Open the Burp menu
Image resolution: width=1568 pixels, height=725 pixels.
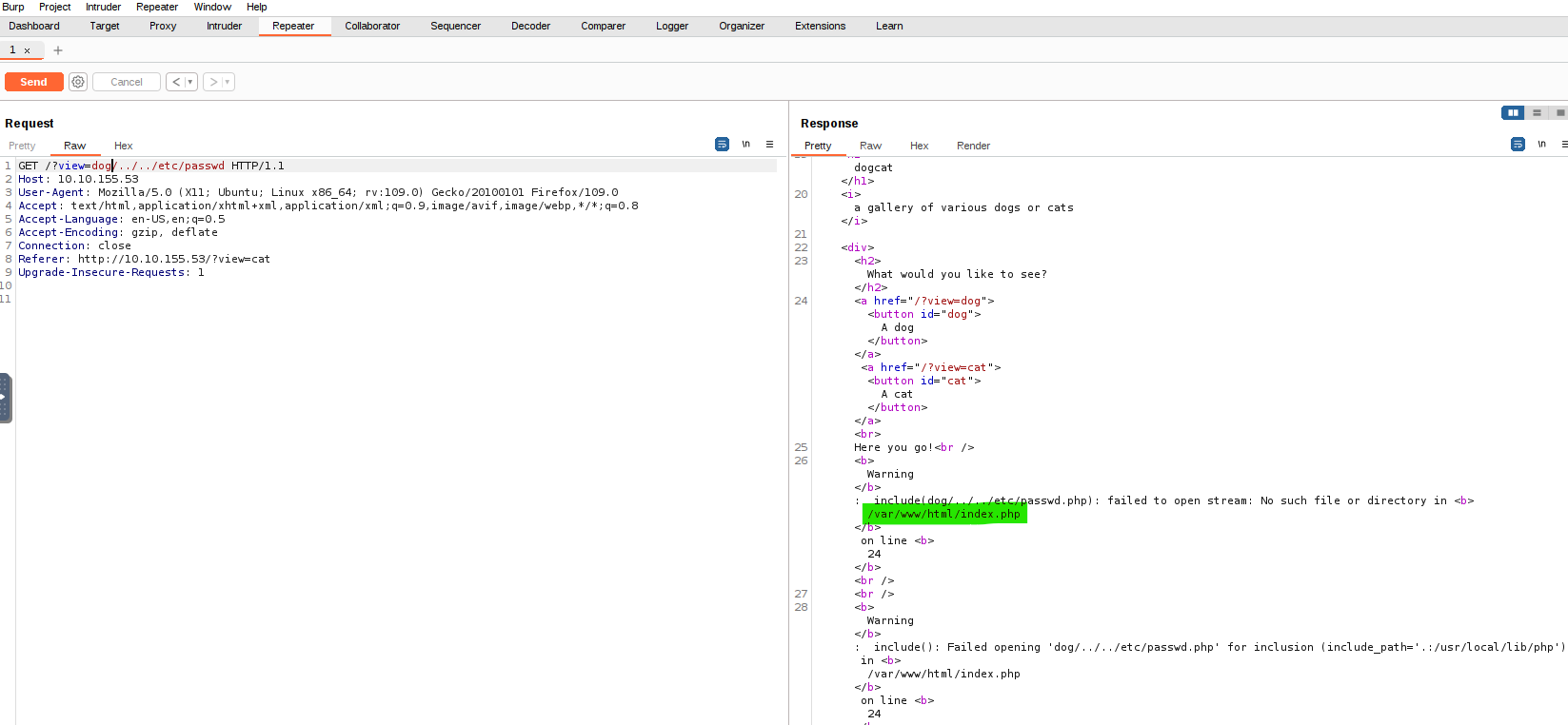[13, 7]
